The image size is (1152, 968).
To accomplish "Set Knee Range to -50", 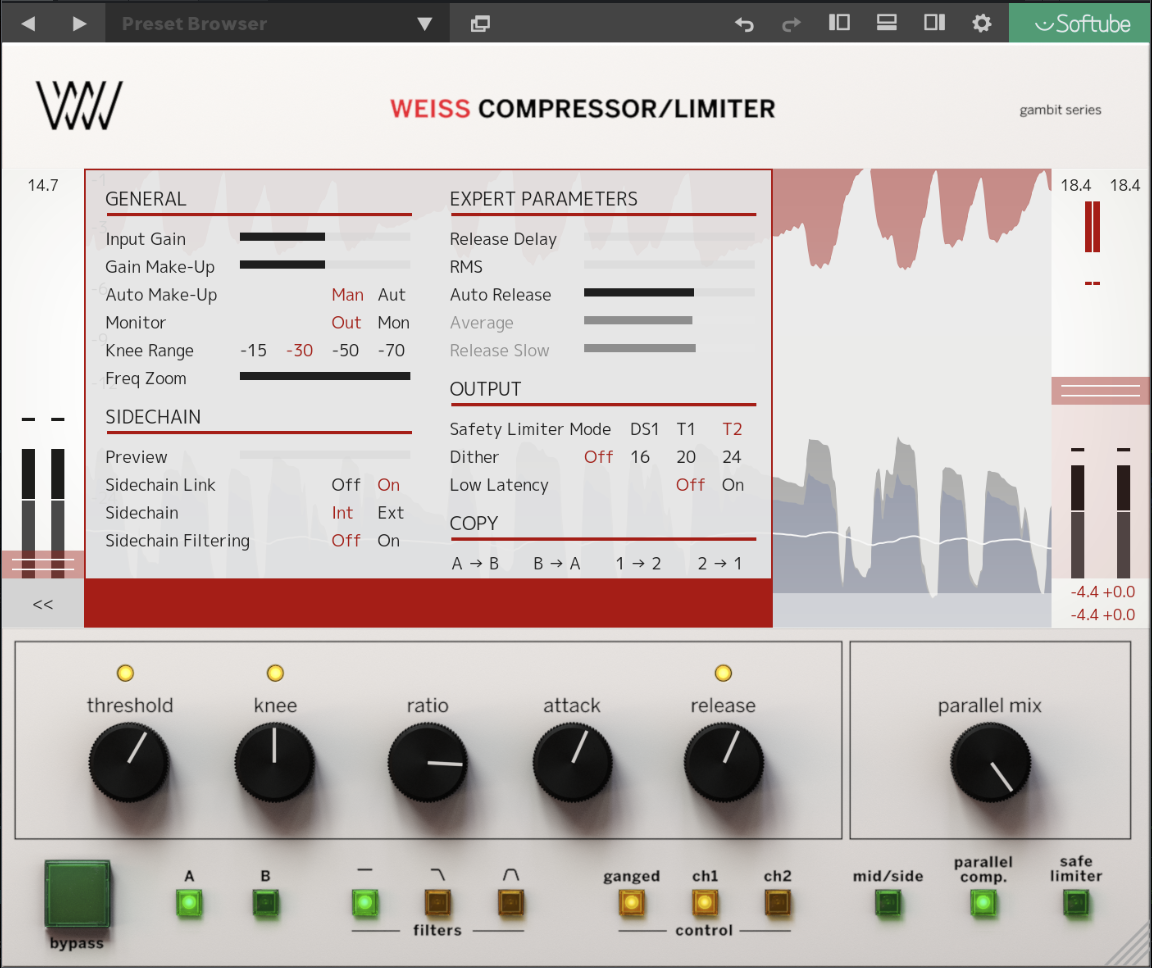I will click(x=344, y=351).
